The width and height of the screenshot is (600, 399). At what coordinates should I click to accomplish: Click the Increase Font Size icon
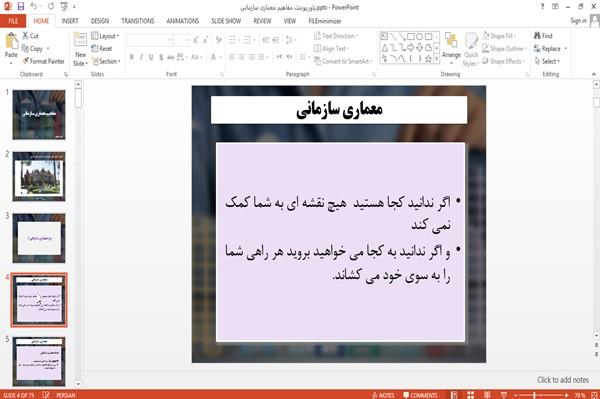point(196,40)
